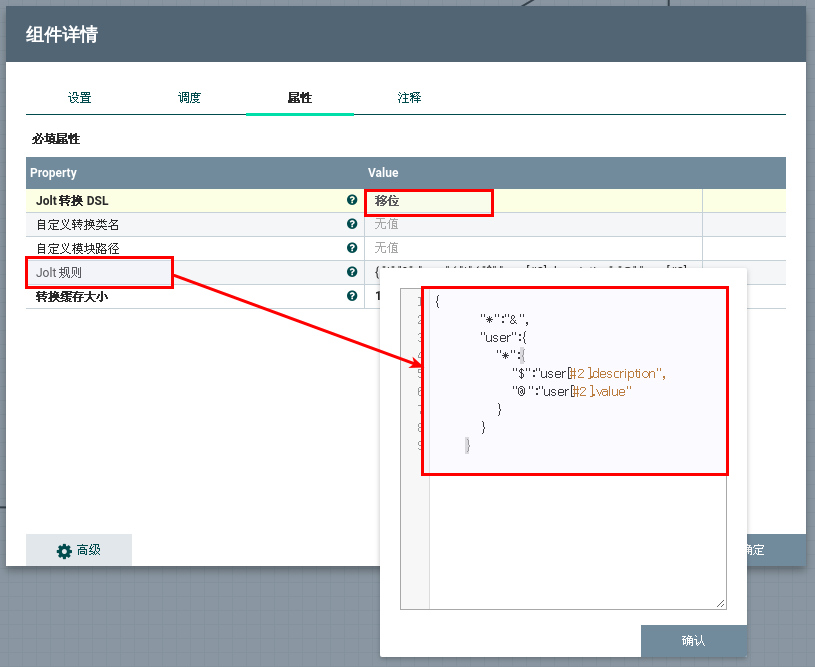Viewport: 815px width, 667px height.
Task: Click the Value column header
Action: [x=383, y=173]
